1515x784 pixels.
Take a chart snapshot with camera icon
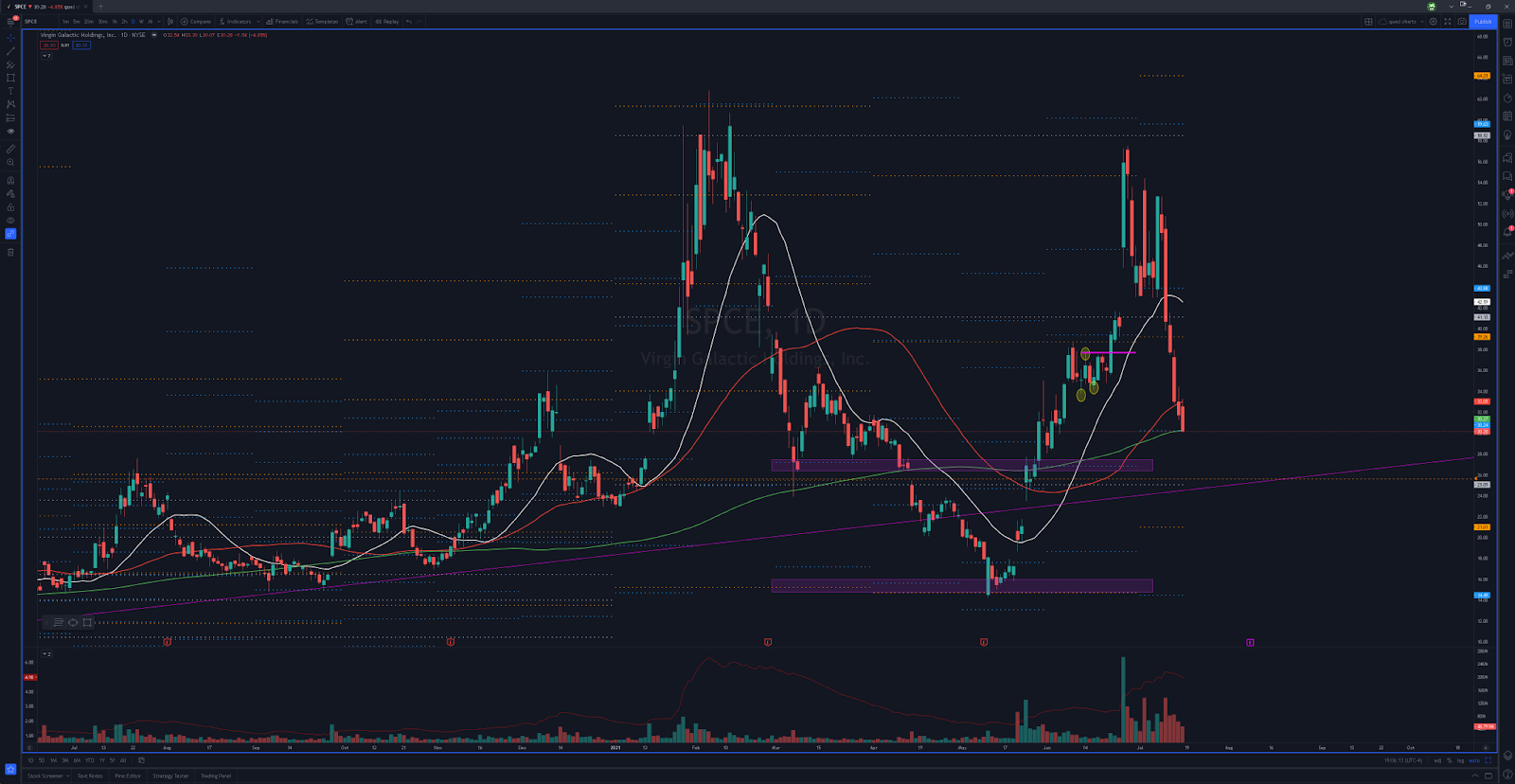point(1462,21)
